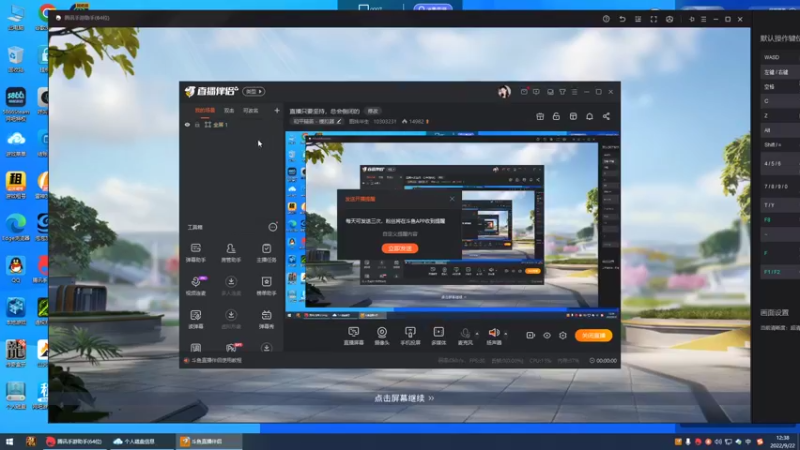Screen dimensions: 800x450
Task: Open the third-row middle downloadable toolbox tool
Action: pyautogui.click(x=231, y=319)
